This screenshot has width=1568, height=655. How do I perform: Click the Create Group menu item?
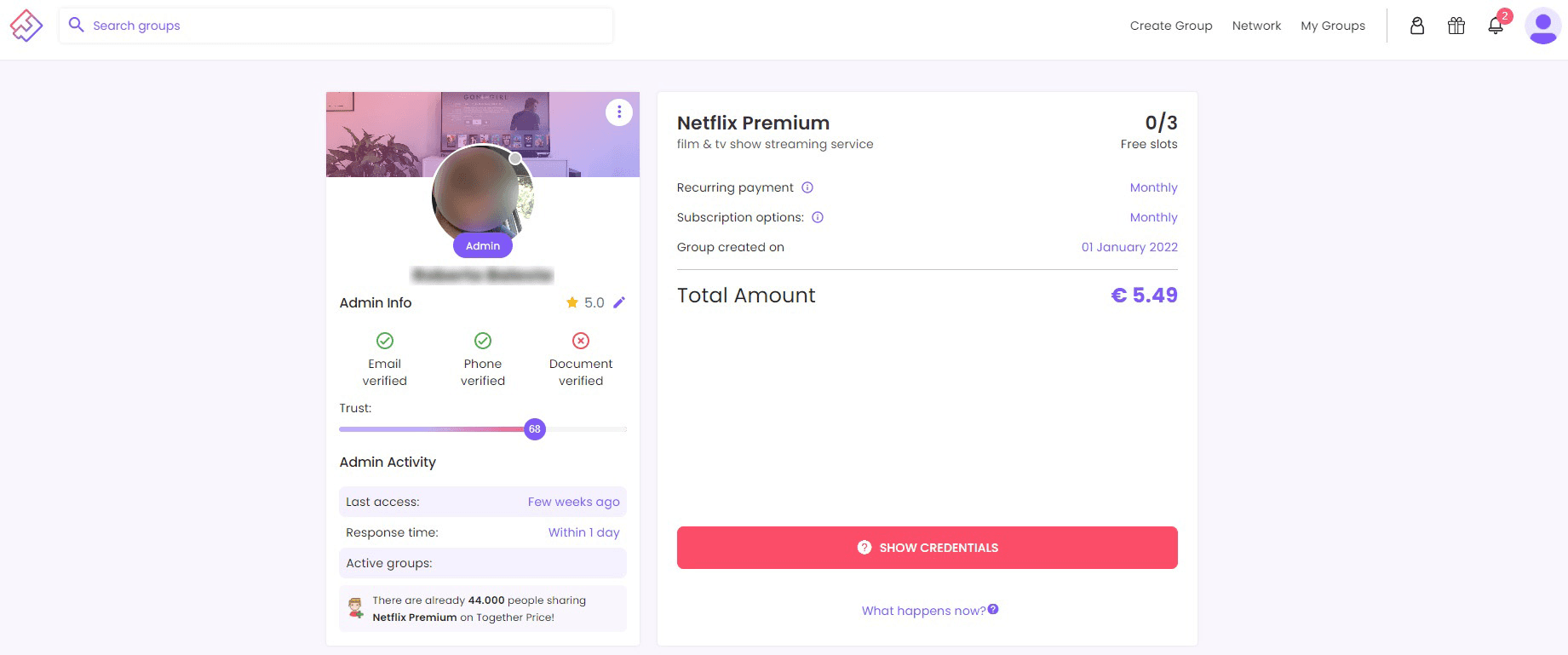point(1171,26)
